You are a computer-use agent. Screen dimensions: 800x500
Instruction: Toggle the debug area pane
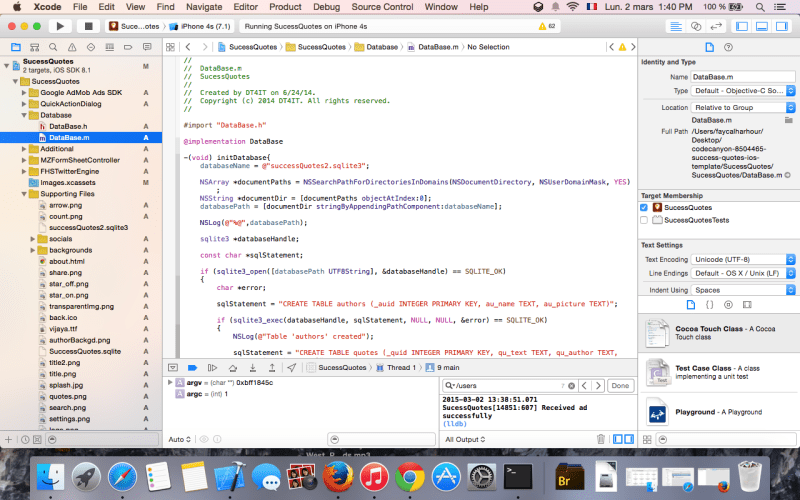point(761,26)
